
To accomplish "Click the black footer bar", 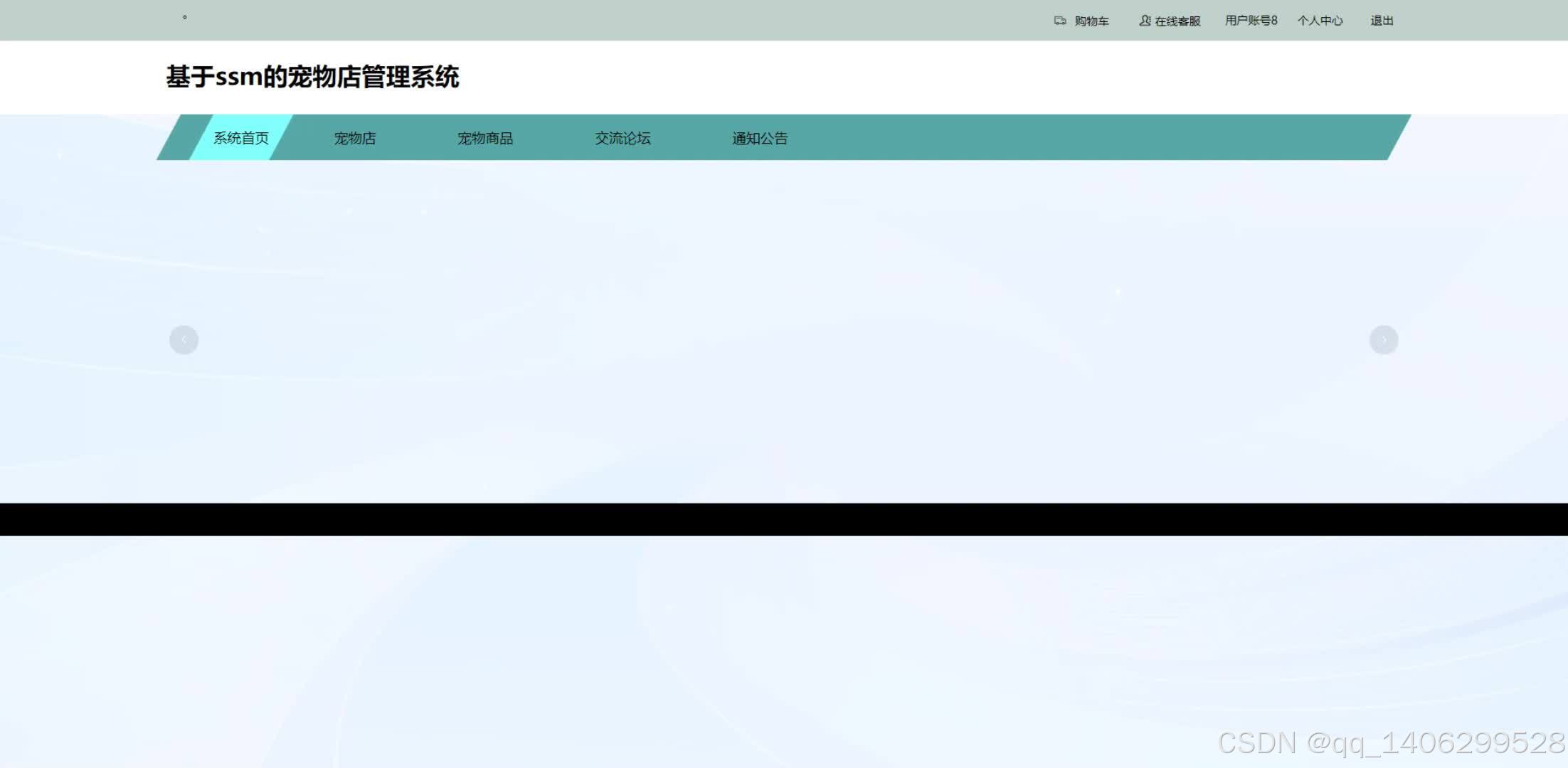I will [x=783, y=519].
